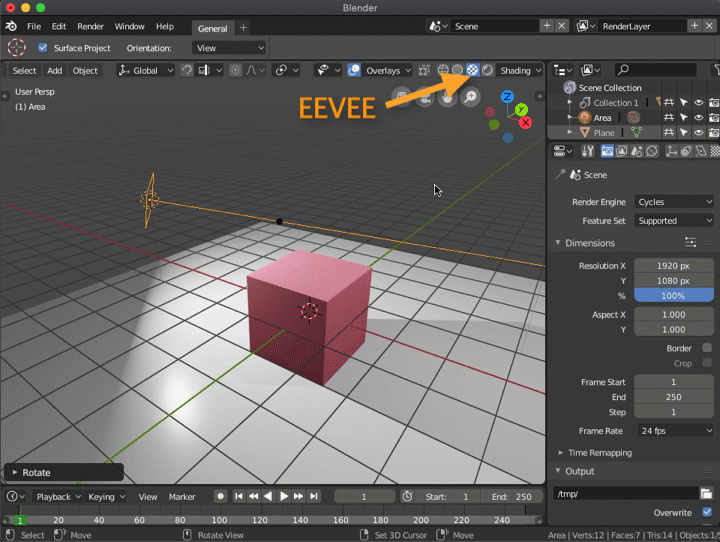Viewport: 720px width, 542px height.
Task: Open the Window menu
Action: click(129, 26)
